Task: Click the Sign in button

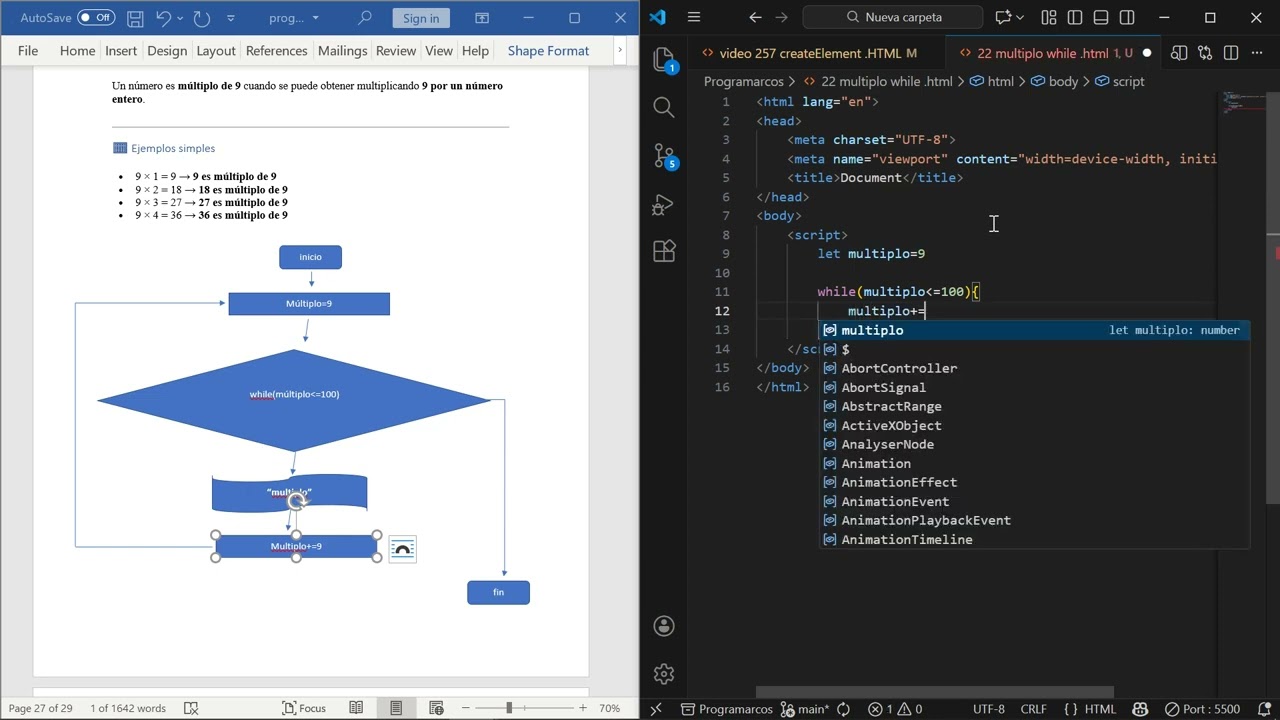Action: pos(421,18)
